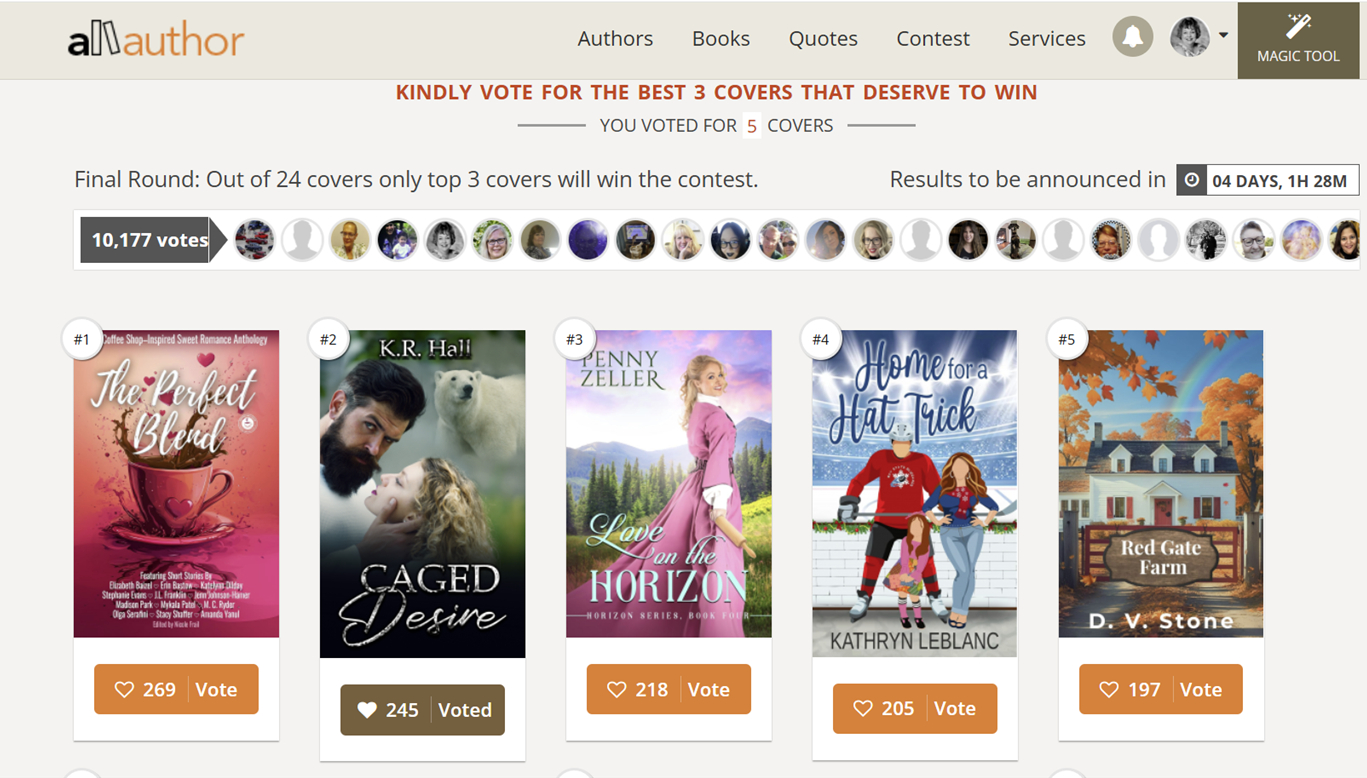Click the heart icon showing 218 votes
Image resolution: width=1367 pixels, height=778 pixels.
(x=617, y=690)
